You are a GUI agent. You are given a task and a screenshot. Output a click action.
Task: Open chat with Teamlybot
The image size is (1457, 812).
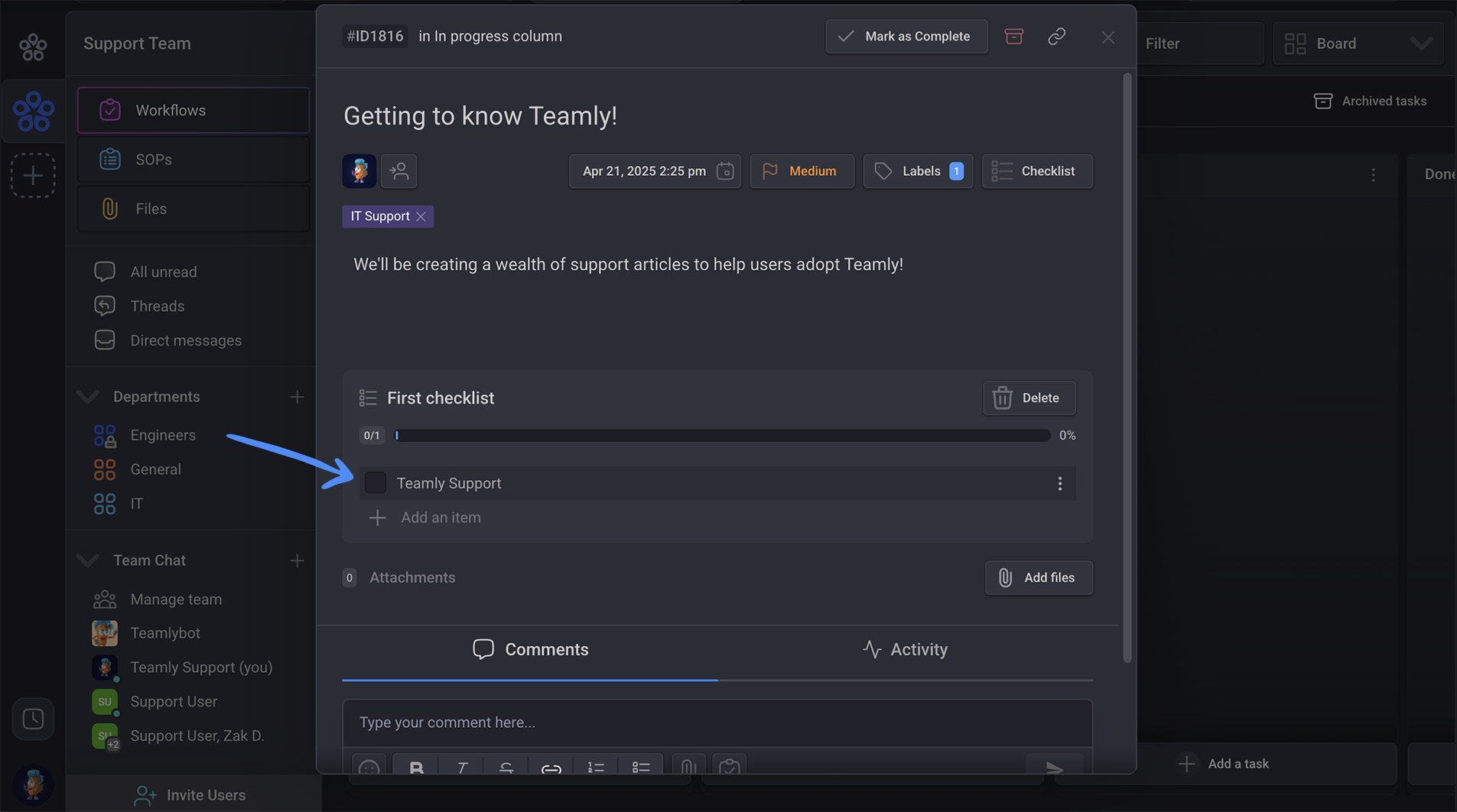tap(146, 633)
